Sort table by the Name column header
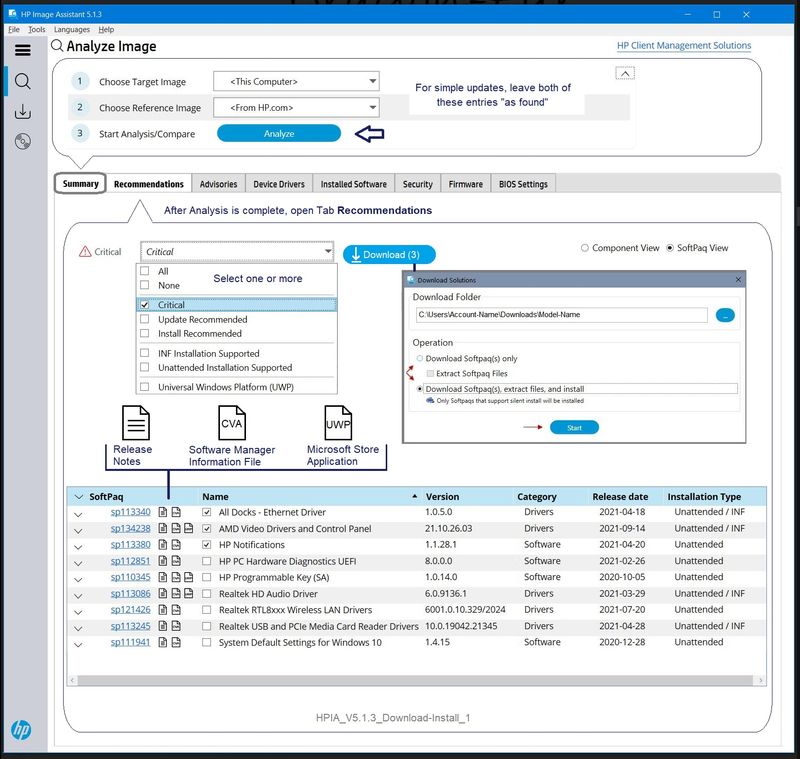 point(215,496)
